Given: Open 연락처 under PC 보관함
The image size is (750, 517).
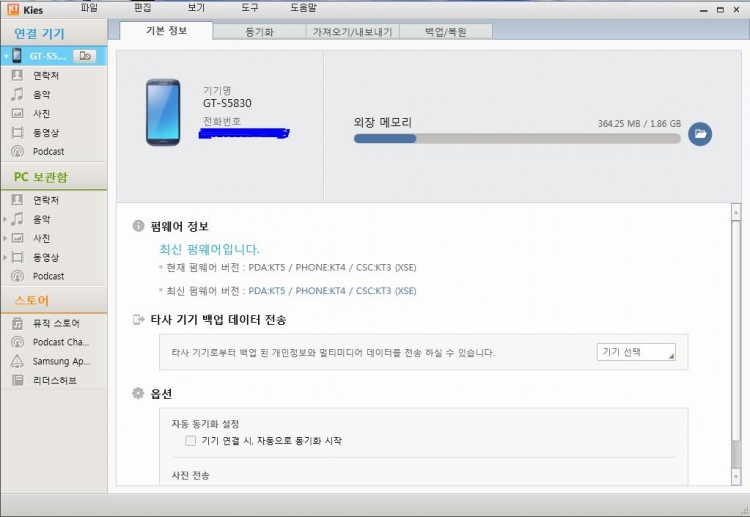Looking at the screenshot, I should (46, 200).
